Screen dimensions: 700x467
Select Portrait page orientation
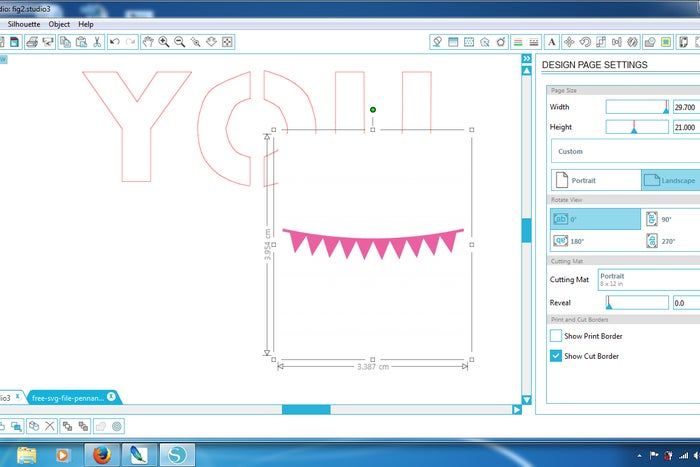tap(595, 180)
